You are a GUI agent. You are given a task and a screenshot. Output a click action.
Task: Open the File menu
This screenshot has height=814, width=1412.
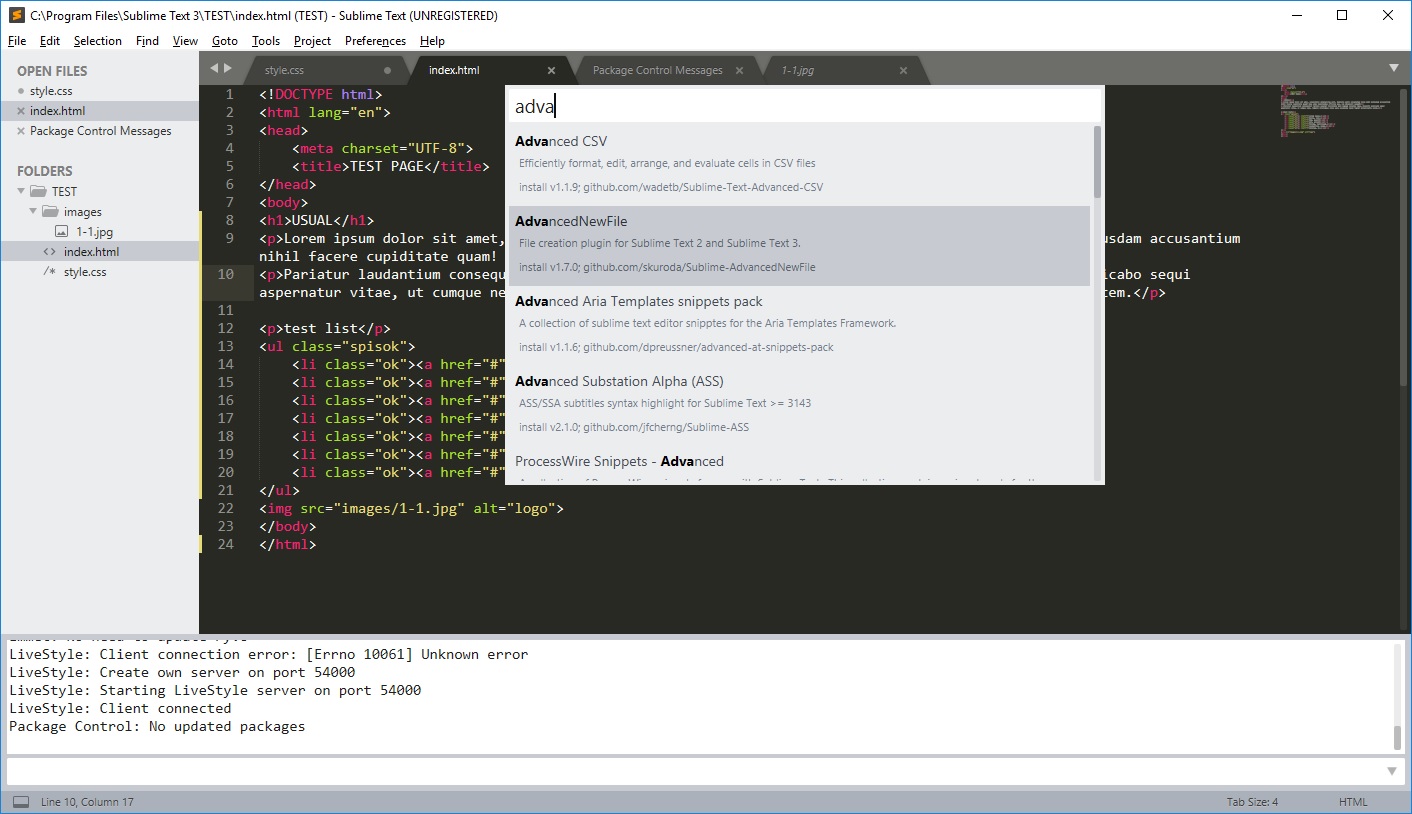pos(17,41)
